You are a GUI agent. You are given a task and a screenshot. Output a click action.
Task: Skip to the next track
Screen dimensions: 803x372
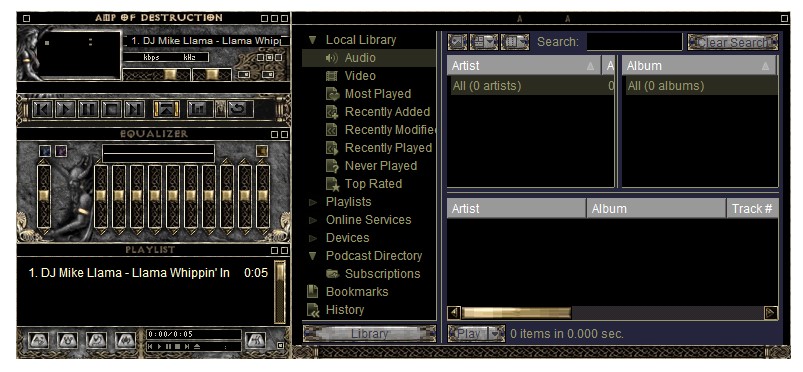click(133, 109)
